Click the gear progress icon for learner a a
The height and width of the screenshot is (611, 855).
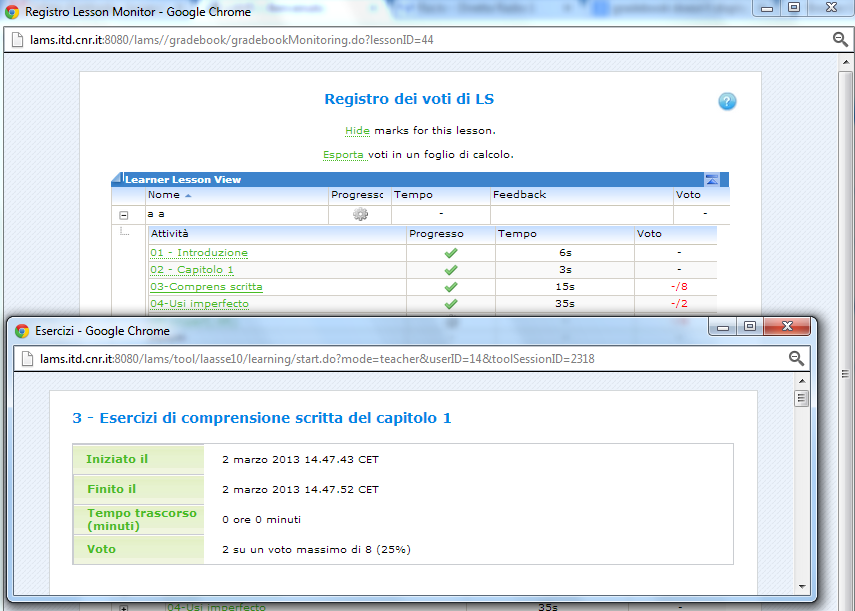click(360, 214)
